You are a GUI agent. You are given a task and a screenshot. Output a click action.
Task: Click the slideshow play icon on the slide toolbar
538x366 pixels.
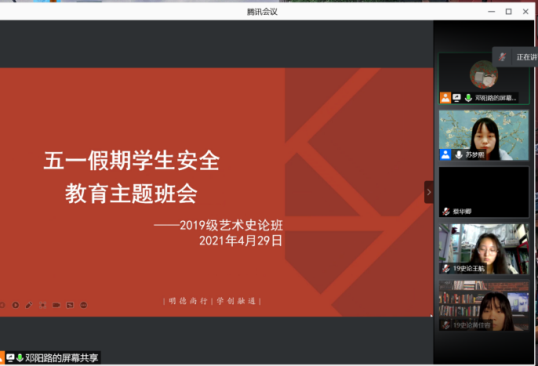pyautogui.click(x=15, y=305)
